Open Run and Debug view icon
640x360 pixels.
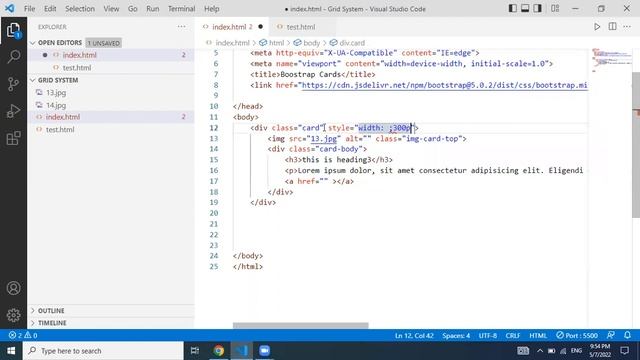(x=13, y=111)
